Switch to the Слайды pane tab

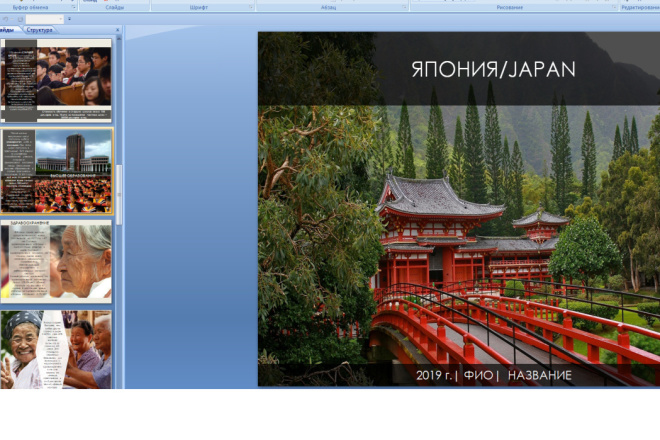(8, 30)
